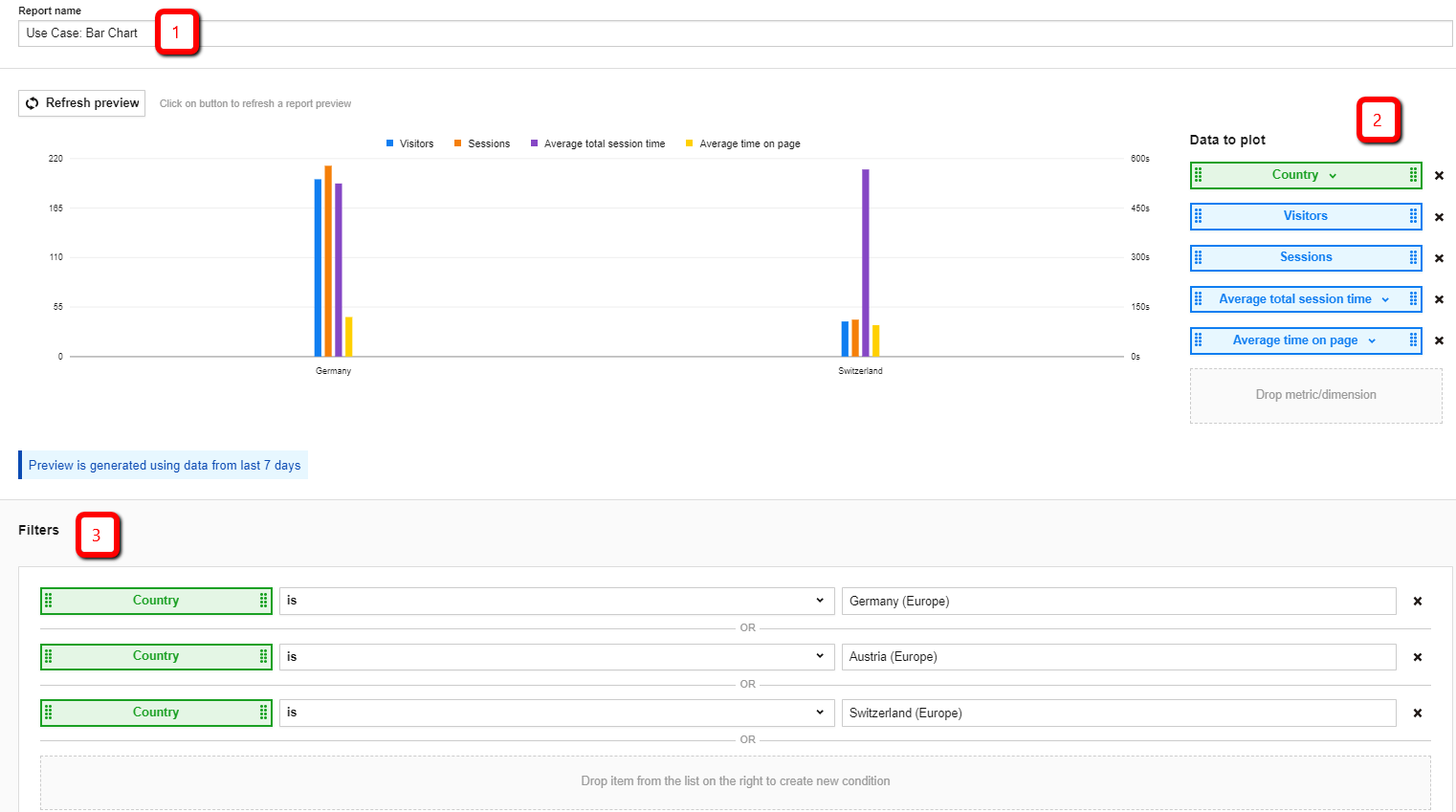Remove Average total session time metric

click(1439, 299)
